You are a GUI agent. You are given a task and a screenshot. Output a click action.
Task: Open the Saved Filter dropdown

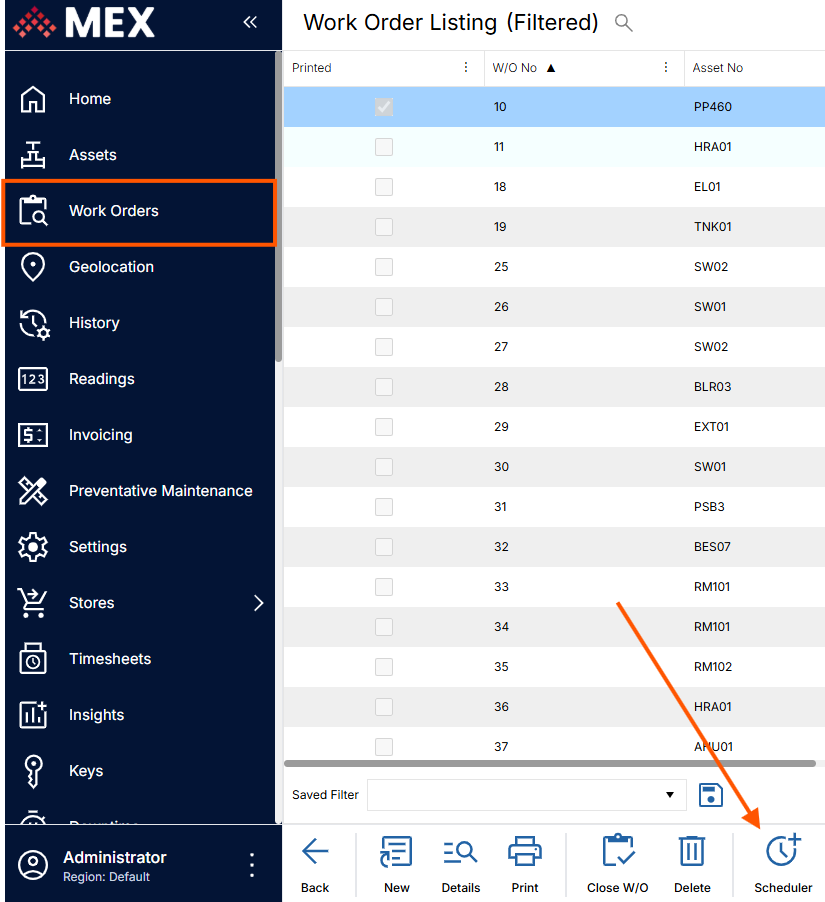[x=669, y=795]
